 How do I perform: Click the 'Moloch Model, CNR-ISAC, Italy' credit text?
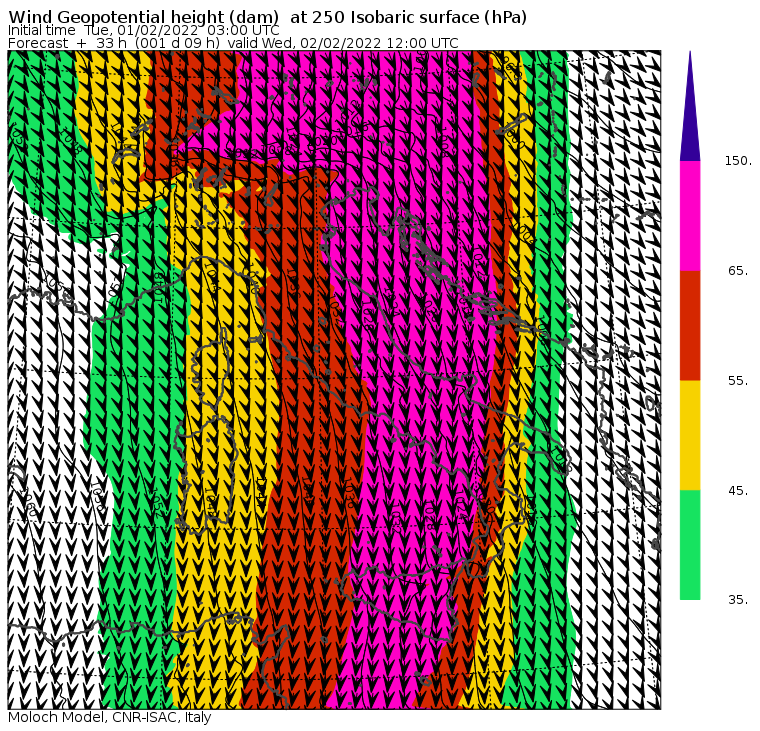tap(110, 717)
